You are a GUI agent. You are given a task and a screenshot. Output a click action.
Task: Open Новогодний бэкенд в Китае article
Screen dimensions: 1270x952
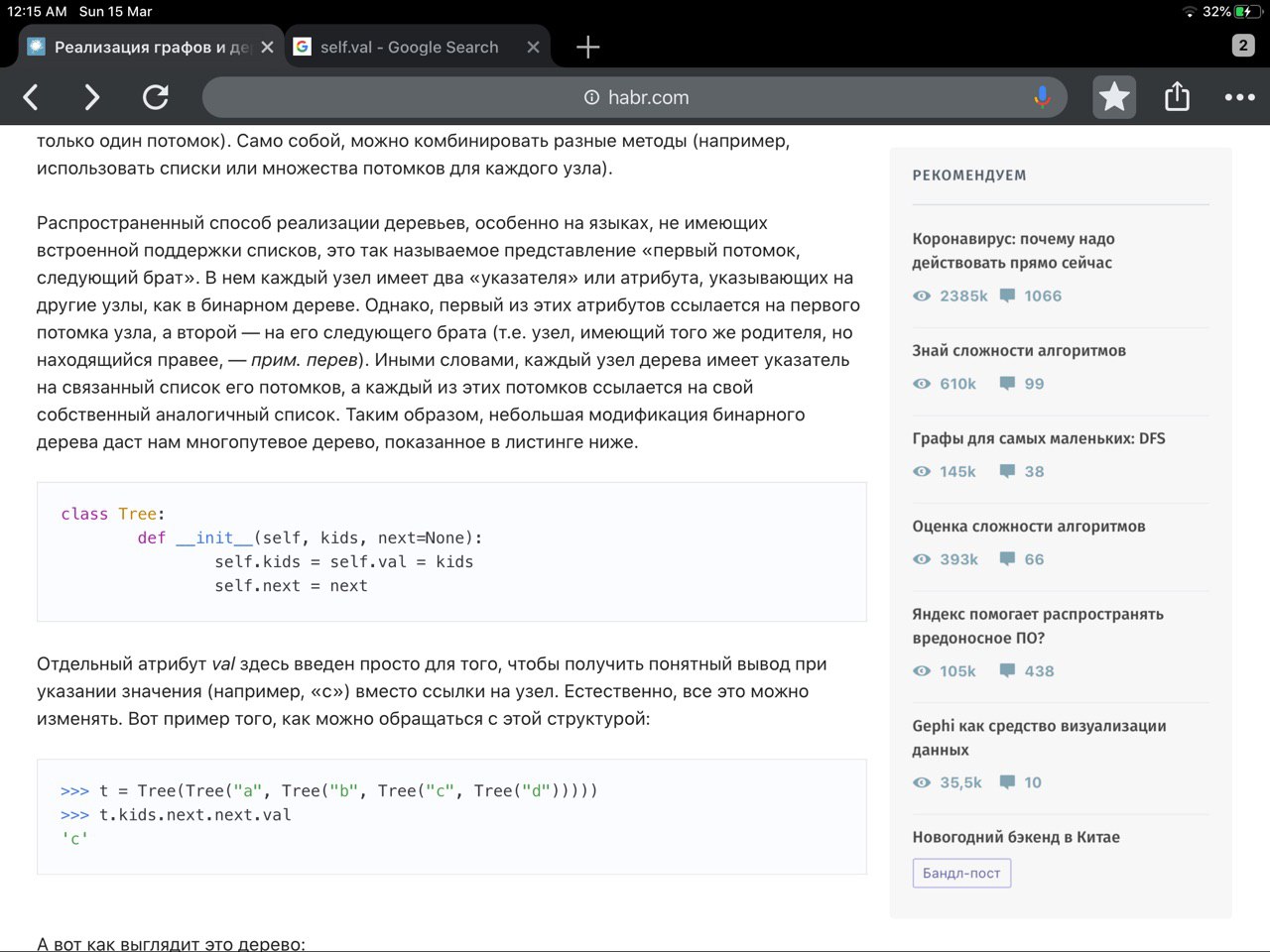pyautogui.click(x=1016, y=837)
